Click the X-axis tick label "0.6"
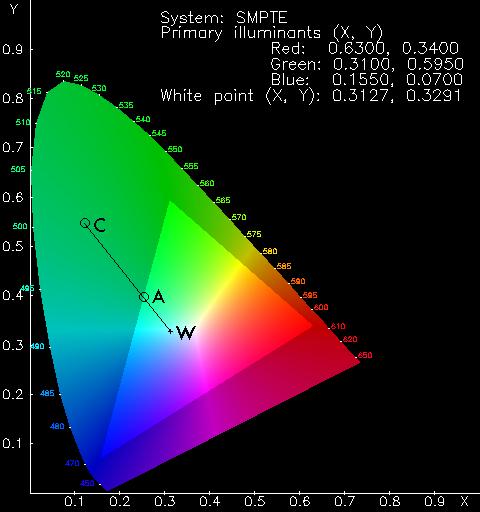480x512 pixels. pyautogui.click(x=300, y=501)
